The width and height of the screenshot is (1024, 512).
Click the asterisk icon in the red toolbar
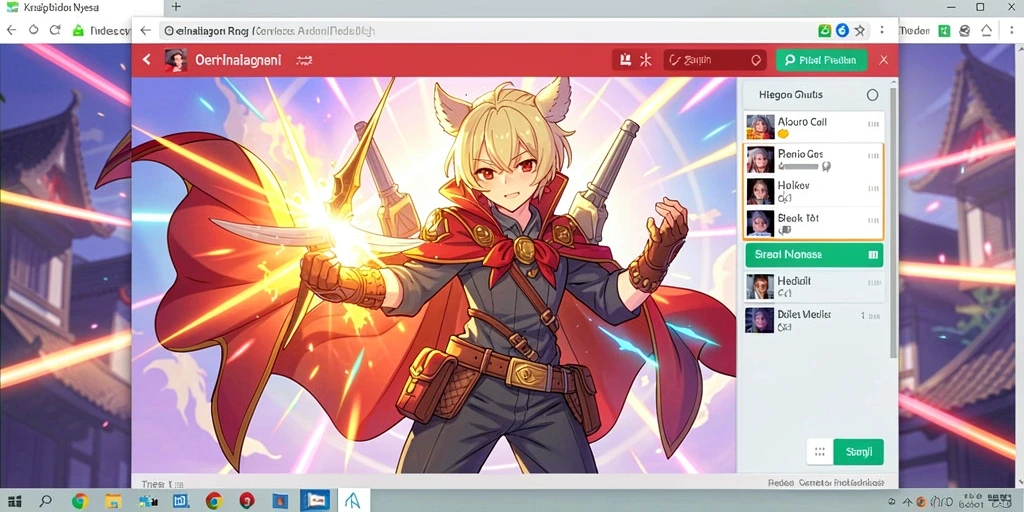(646, 60)
